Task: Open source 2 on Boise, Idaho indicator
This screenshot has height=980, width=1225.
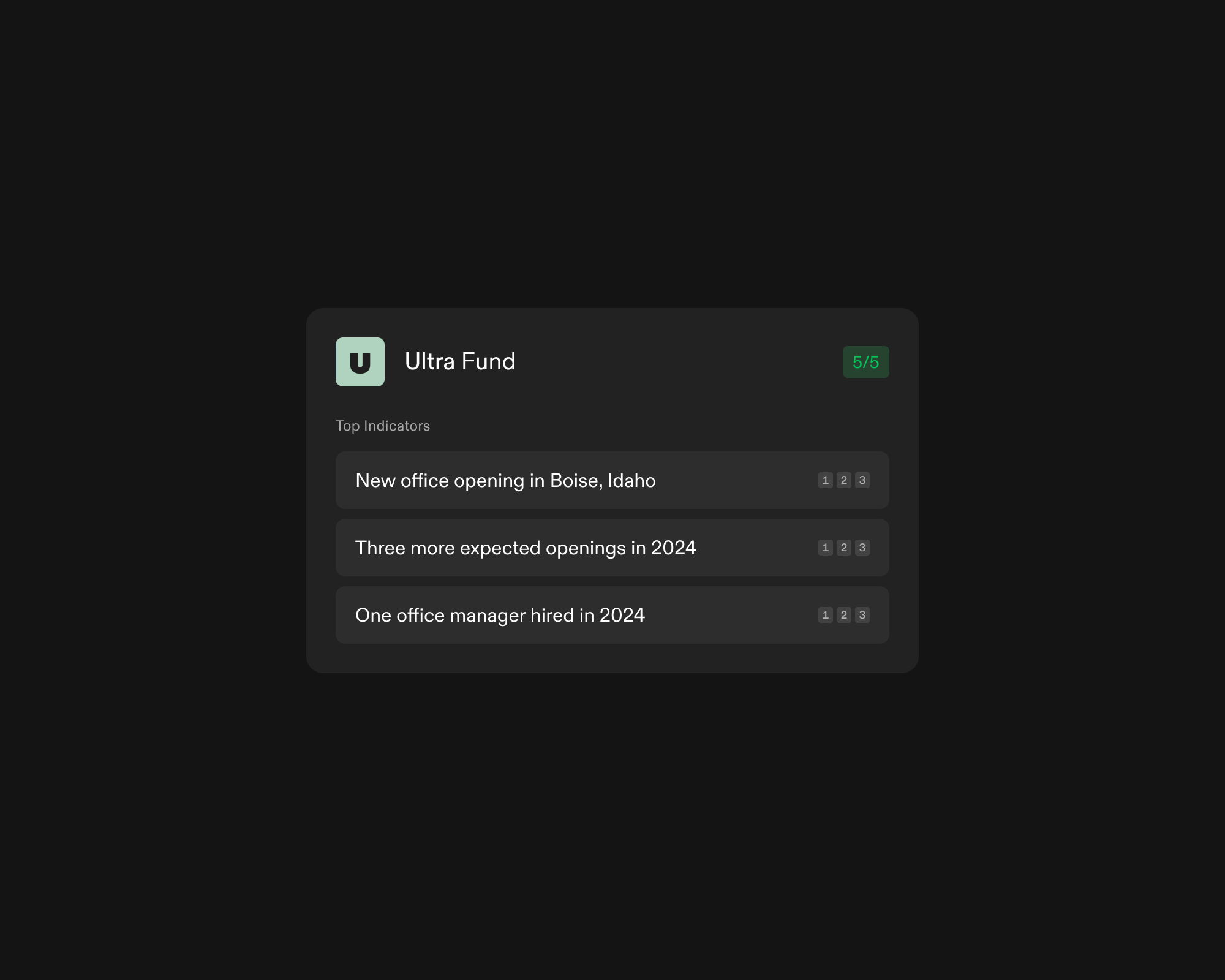Action: (843, 480)
